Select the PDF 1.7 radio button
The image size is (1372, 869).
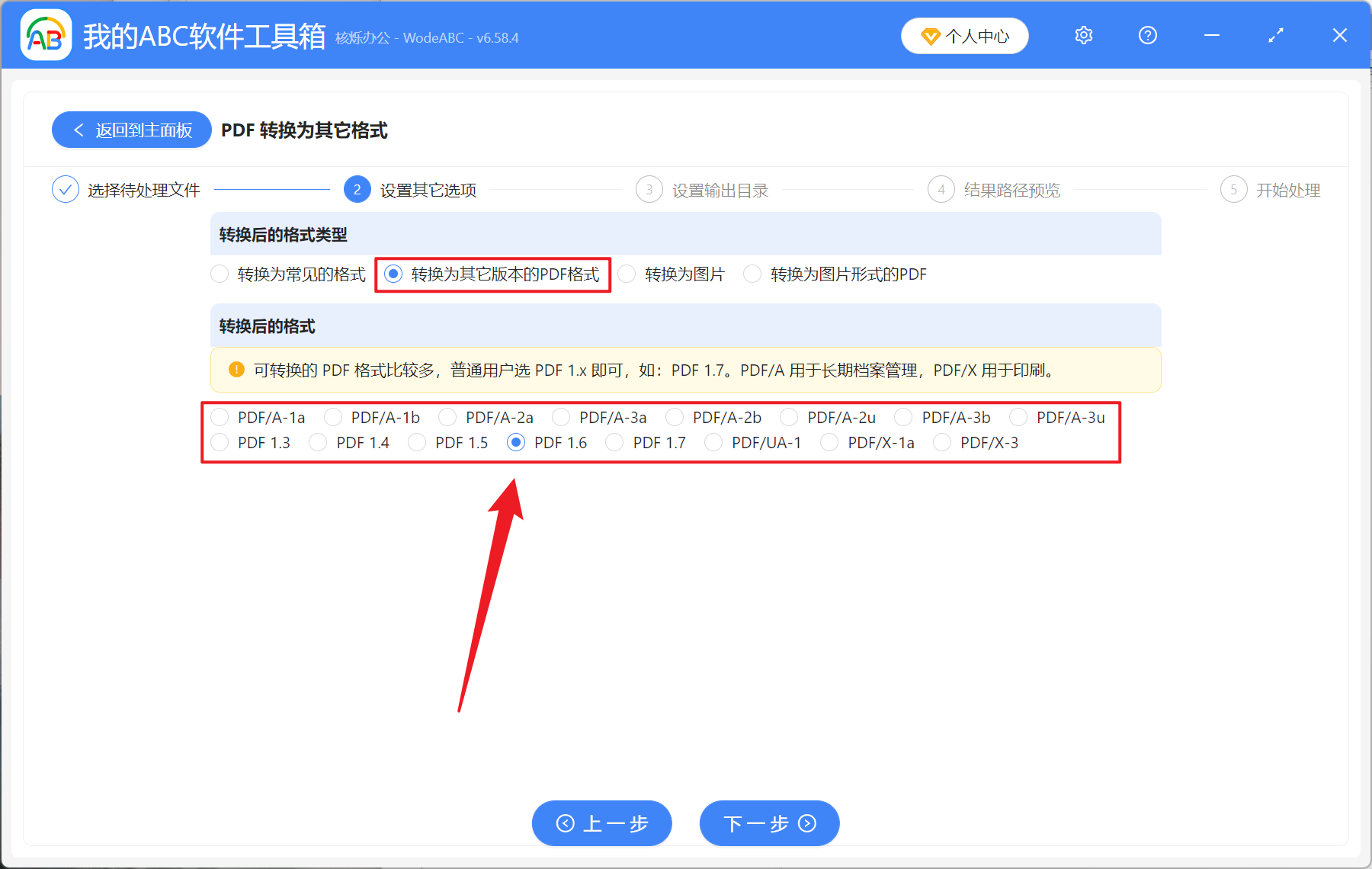pyautogui.click(x=614, y=442)
